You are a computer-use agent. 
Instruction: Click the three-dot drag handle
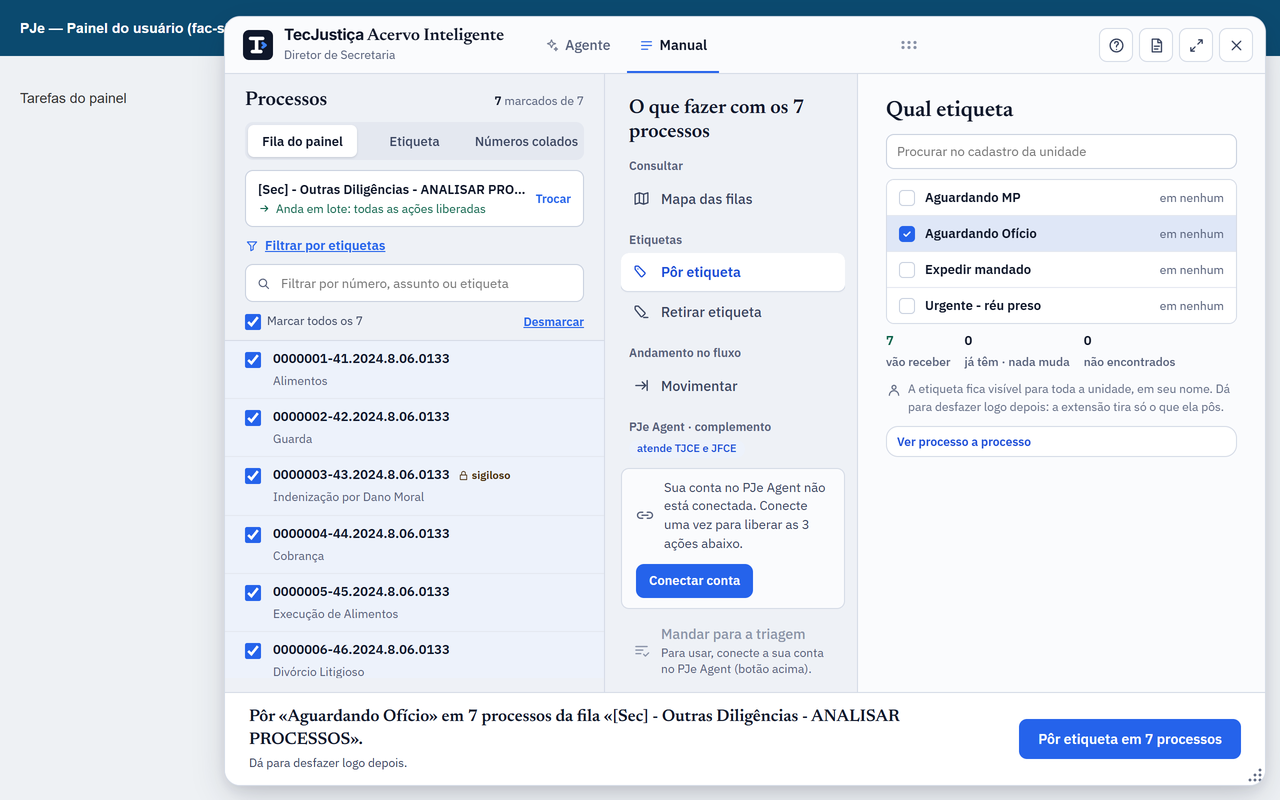point(908,45)
